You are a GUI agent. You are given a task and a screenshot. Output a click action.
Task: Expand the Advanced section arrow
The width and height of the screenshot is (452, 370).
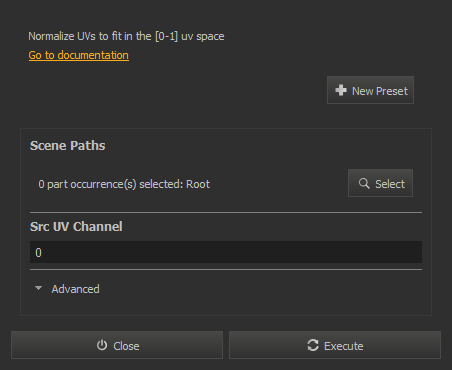click(39, 288)
